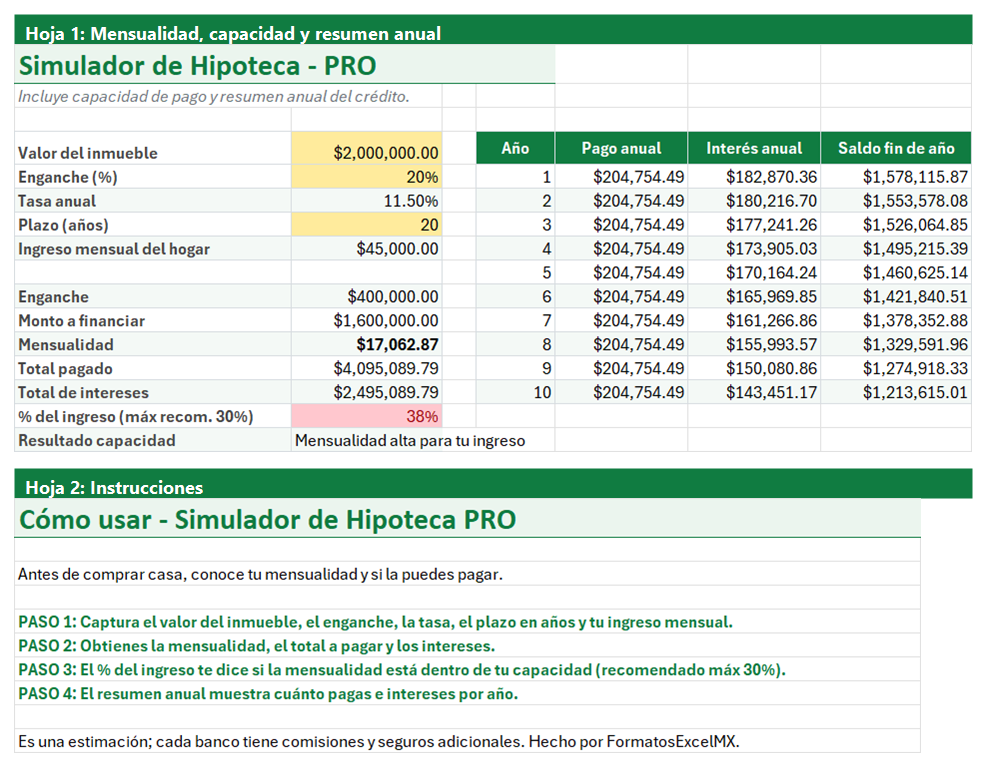Select year 7 balance $1,378,352.88

coord(896,321)
